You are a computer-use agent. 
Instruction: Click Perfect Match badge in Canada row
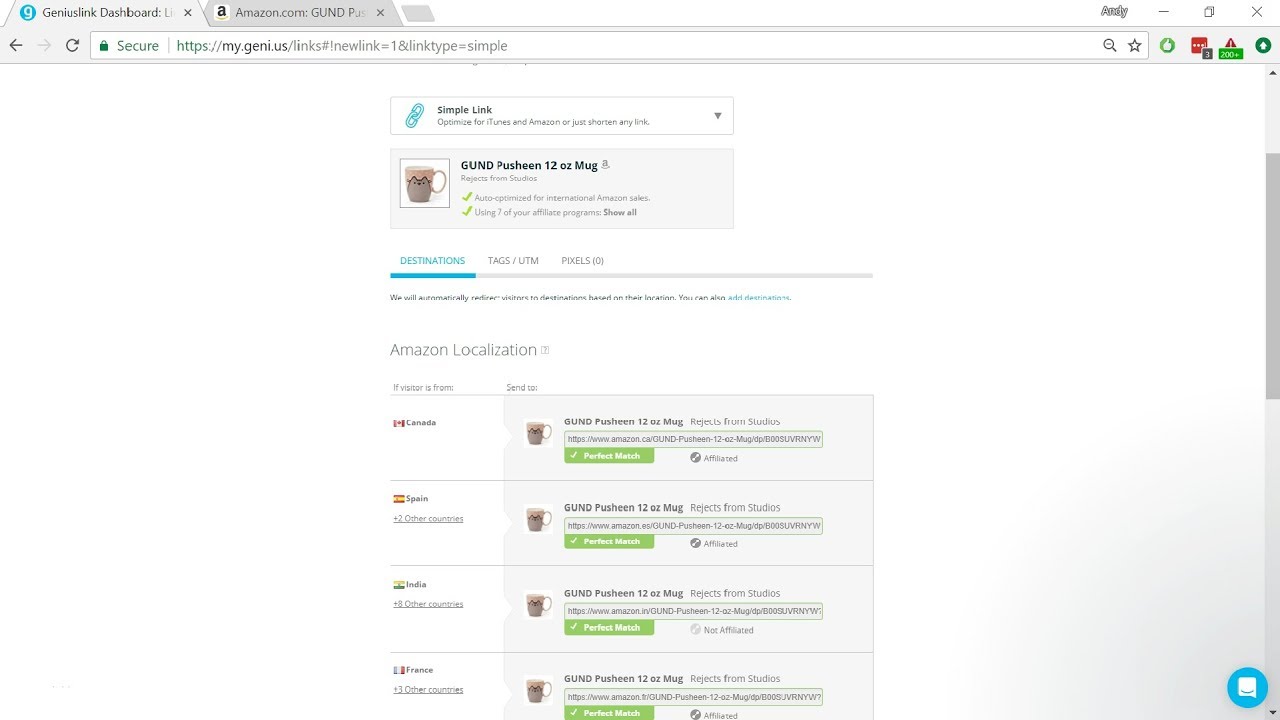pos(609,456)
